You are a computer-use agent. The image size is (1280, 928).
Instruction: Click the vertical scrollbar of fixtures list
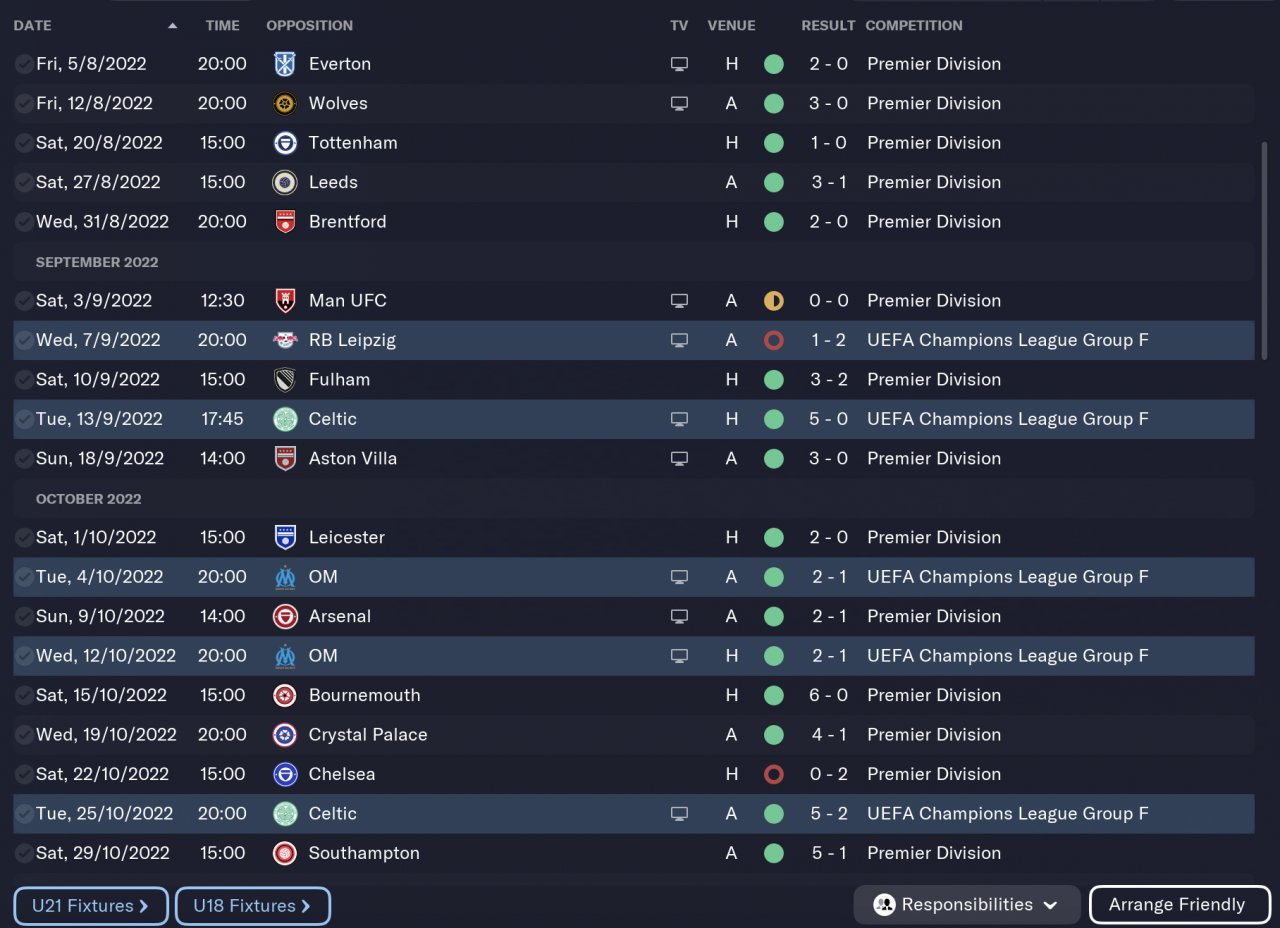click(1265, 250)
